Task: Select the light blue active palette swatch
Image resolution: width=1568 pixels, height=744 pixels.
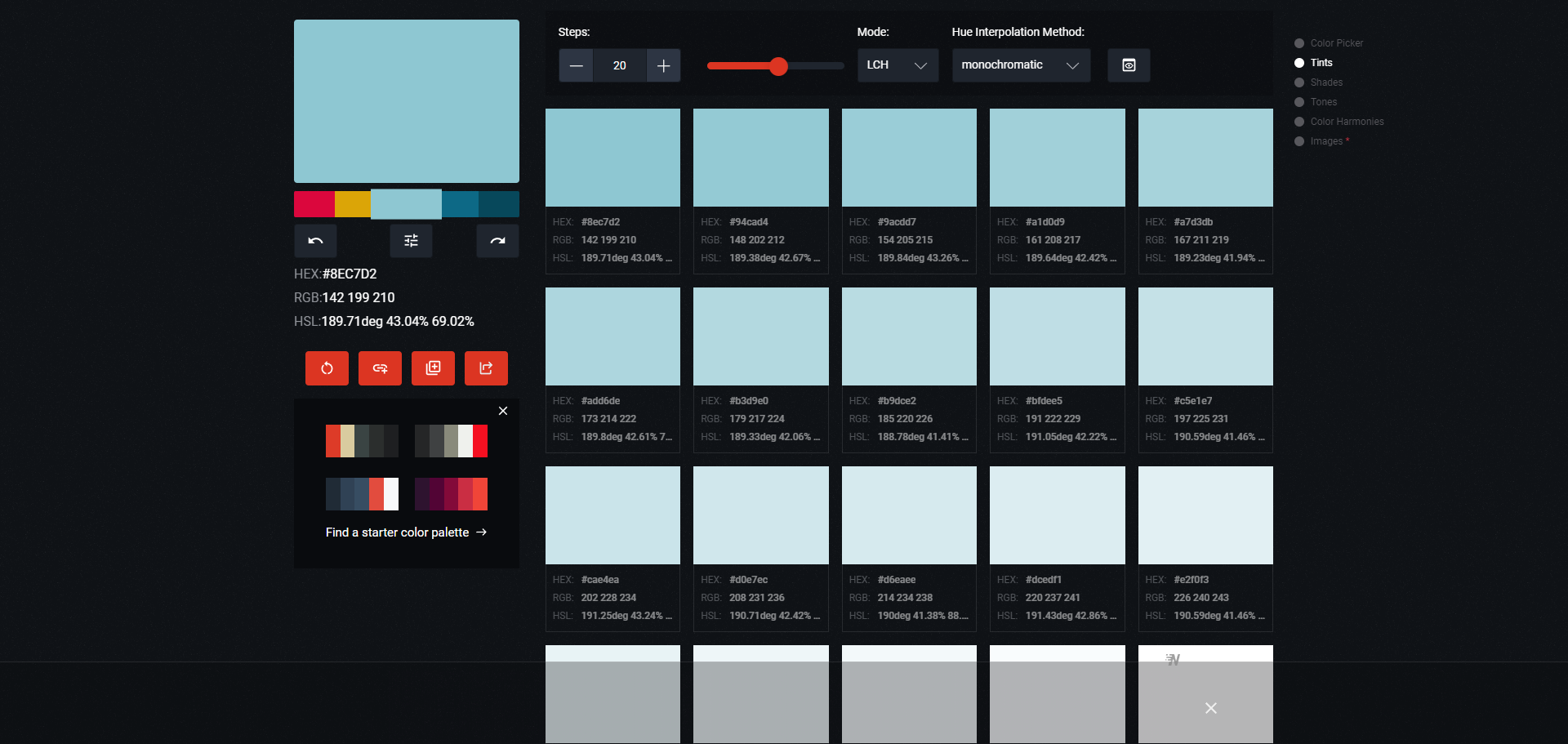Action: pos(406,204)
